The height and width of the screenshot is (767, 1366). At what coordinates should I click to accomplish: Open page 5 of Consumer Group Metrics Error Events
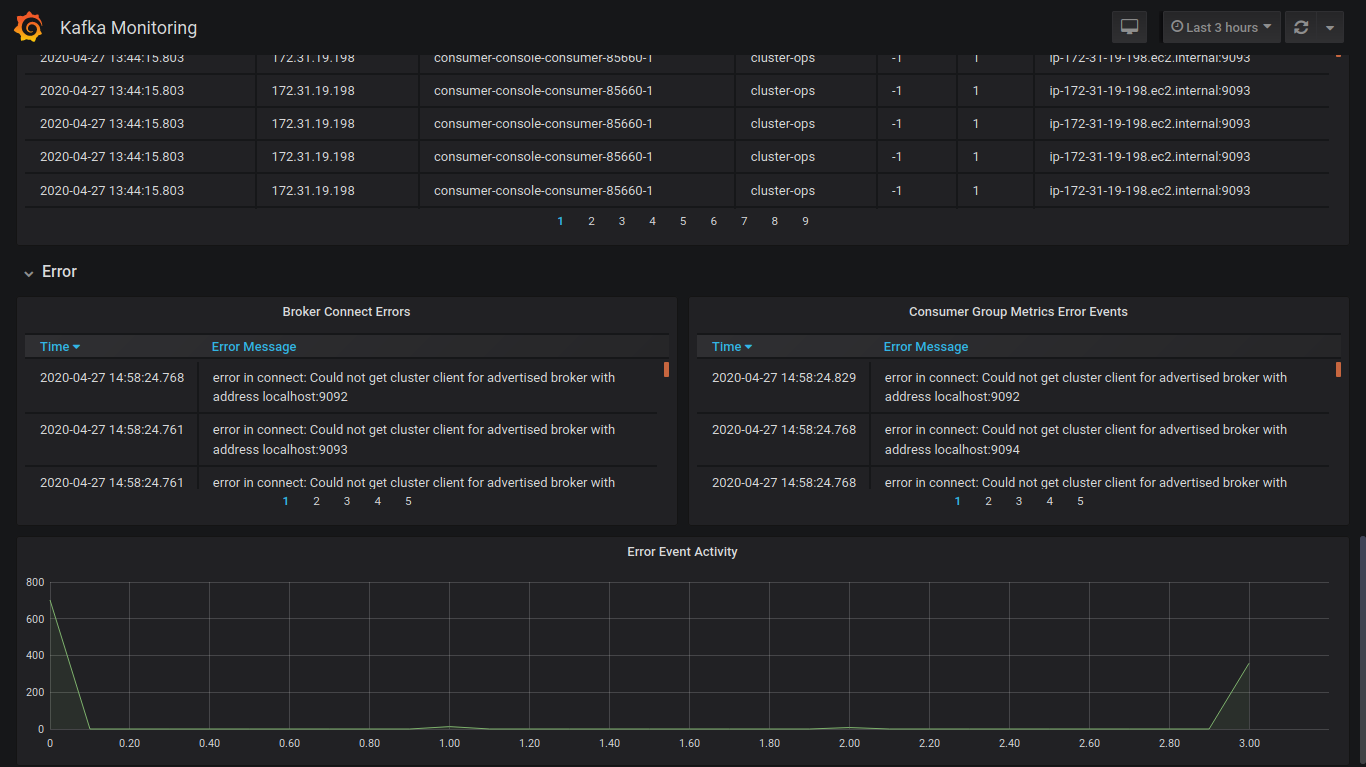tap(1080, 501)
